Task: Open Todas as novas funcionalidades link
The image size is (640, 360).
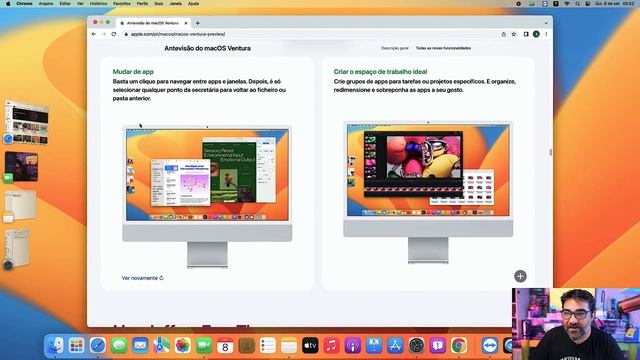Action: [x=443, y=48]
